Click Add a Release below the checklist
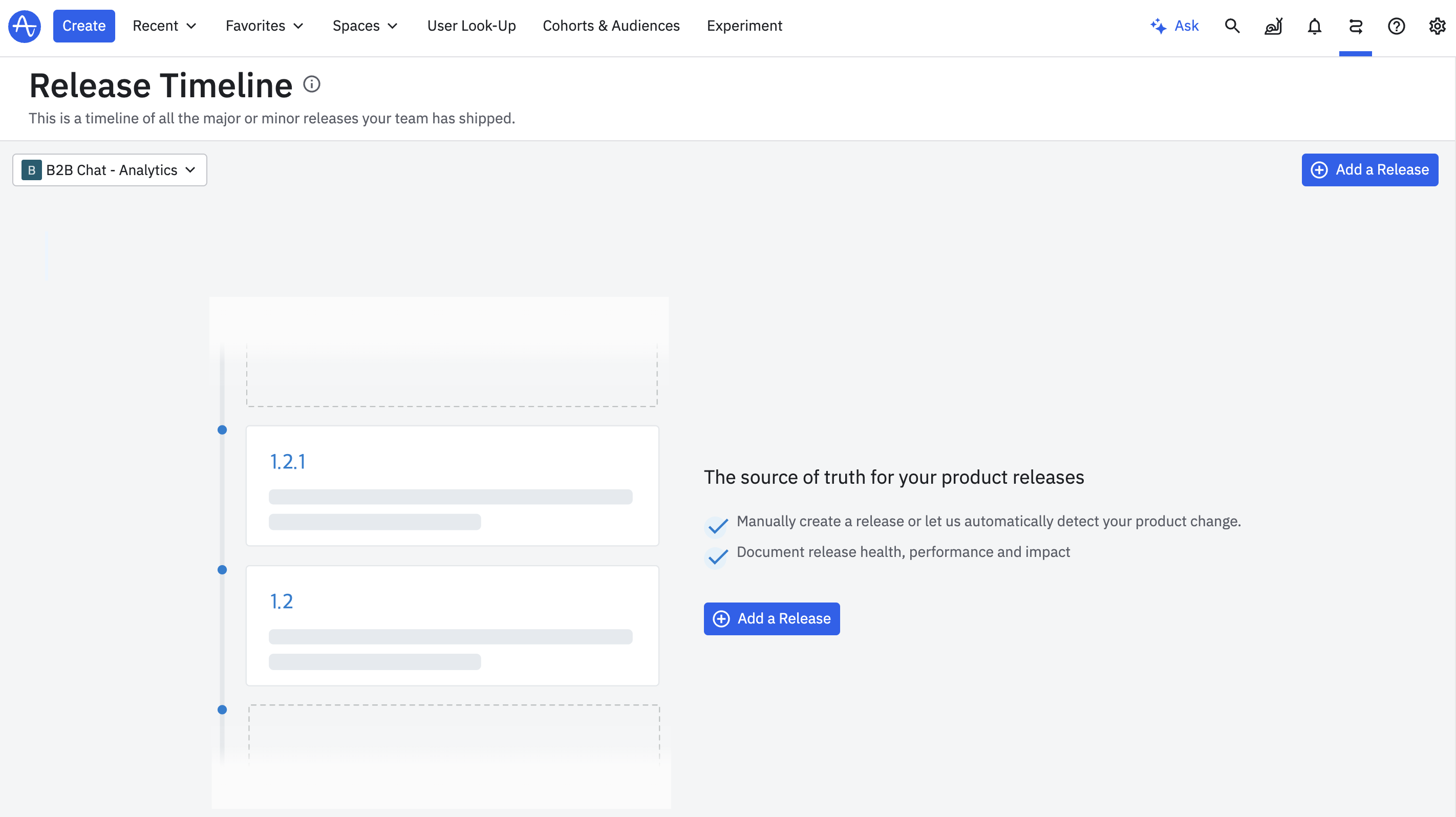The image size is (1456, 817). coord(772,619)
